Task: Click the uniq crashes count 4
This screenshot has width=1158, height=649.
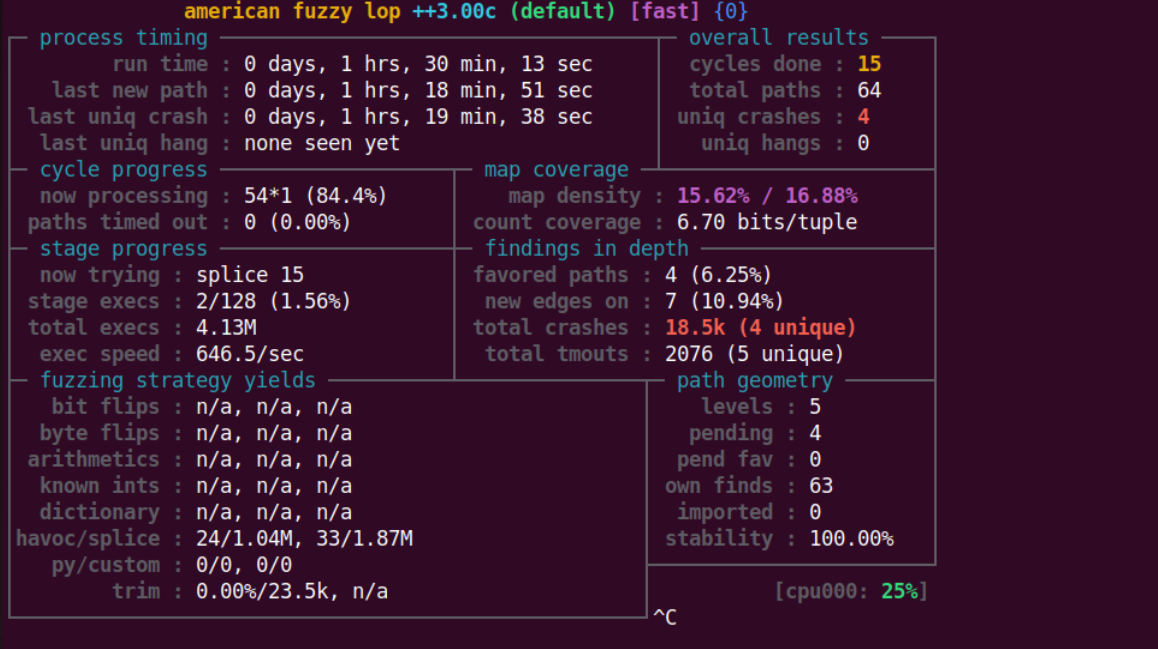Action: click(863, 117)
